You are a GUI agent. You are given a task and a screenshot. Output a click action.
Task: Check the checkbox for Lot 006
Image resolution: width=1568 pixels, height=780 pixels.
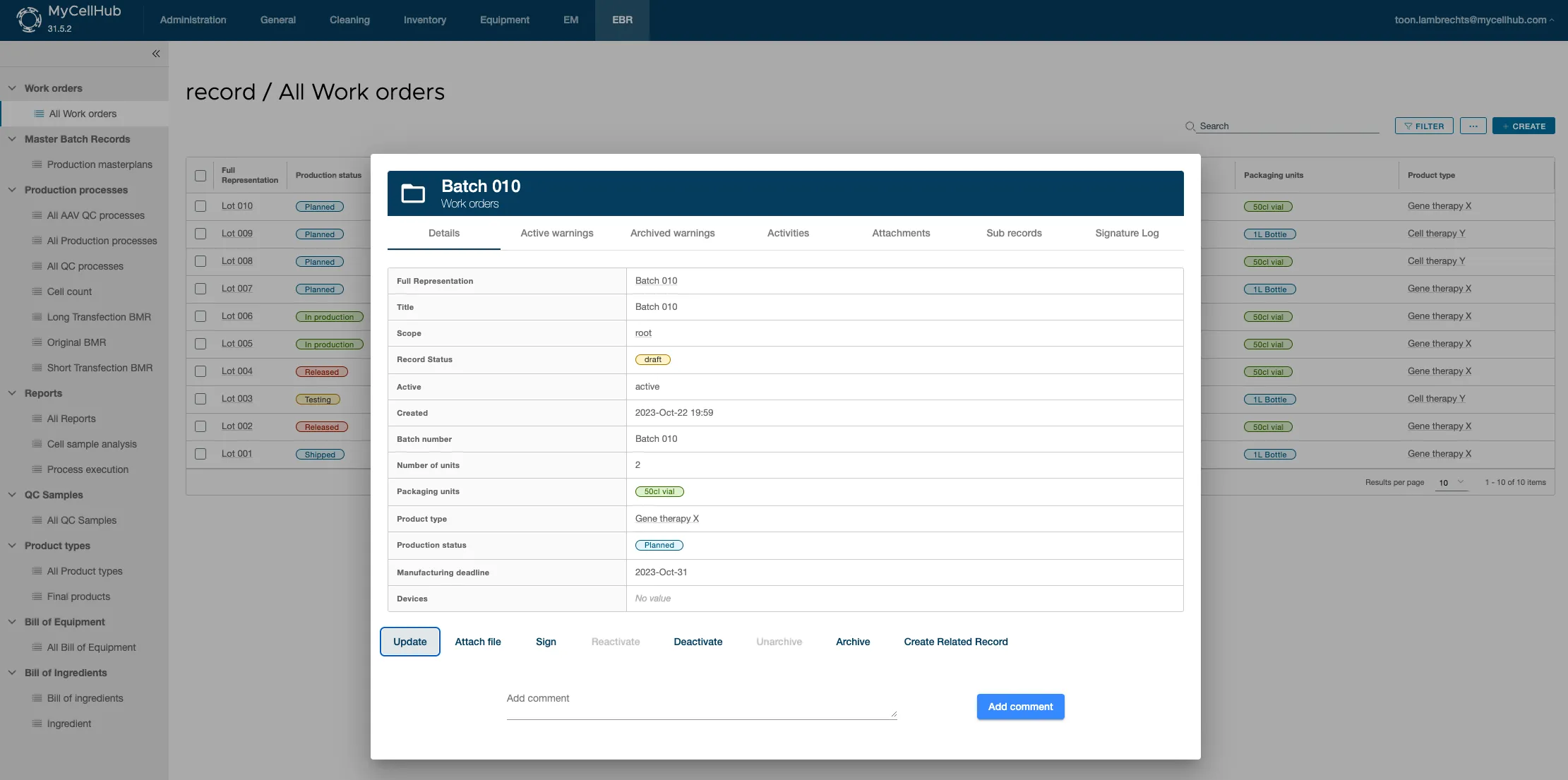[x=201, y=316]
